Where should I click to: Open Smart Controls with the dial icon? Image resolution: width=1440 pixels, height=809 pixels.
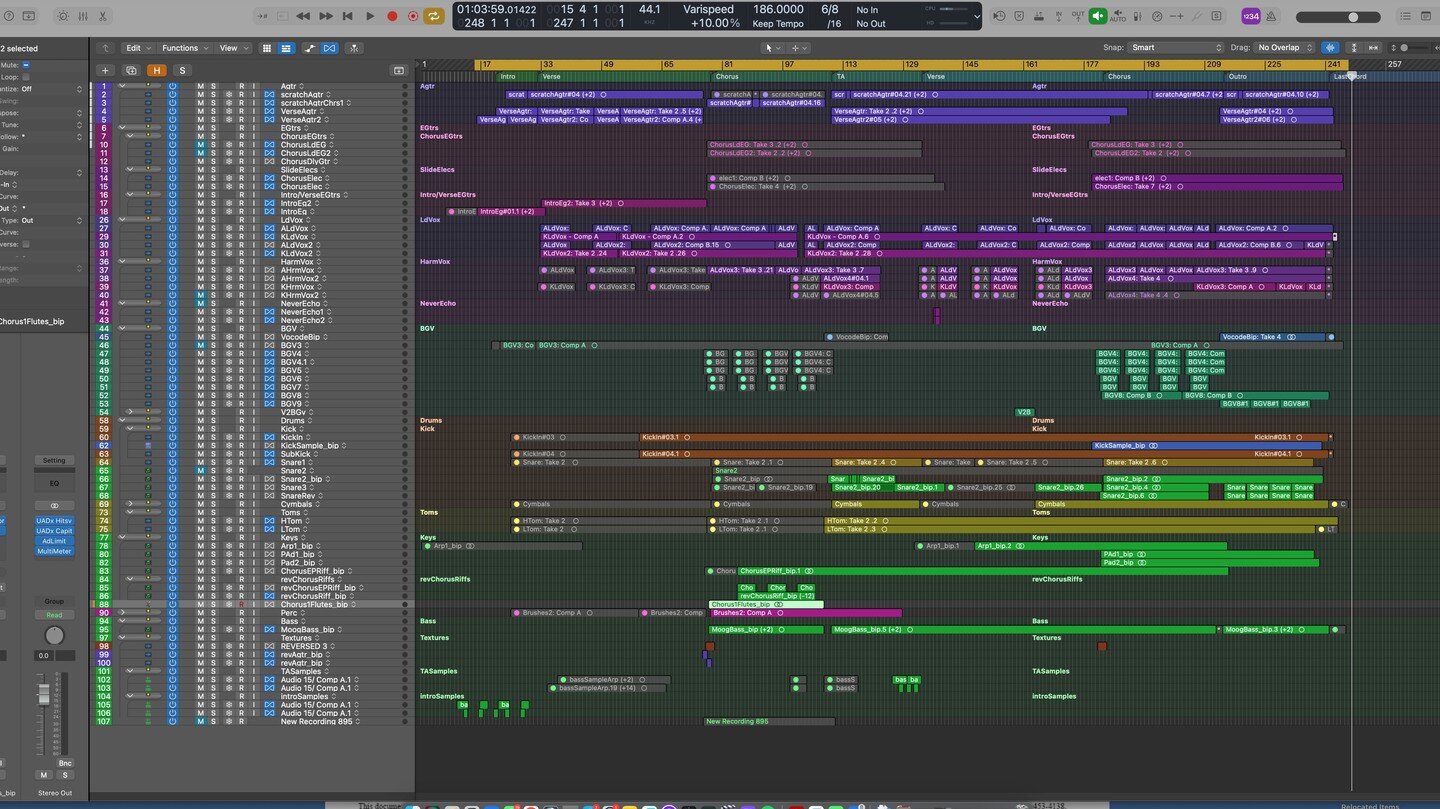coord(63,16)
